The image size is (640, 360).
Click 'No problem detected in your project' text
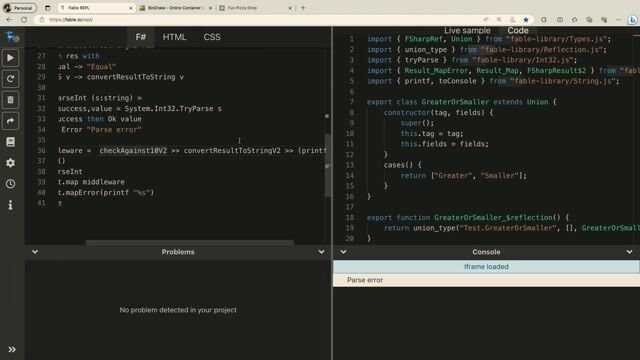click(x=178, y=310)
